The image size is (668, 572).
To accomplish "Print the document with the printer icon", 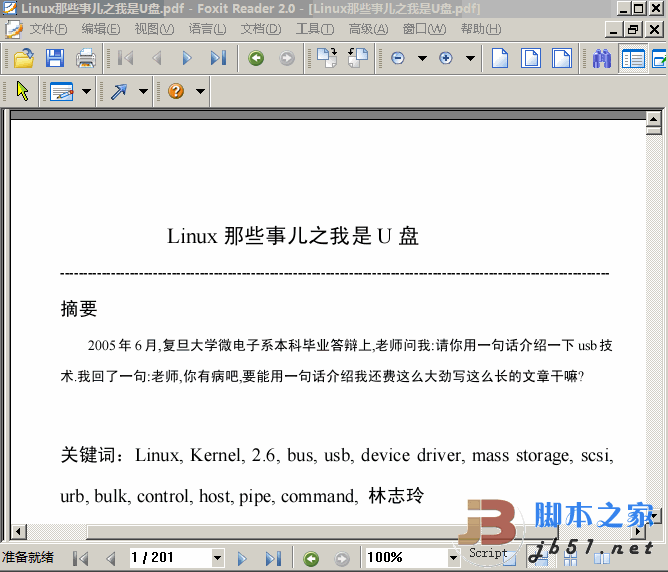I will (x=86, y=58).
